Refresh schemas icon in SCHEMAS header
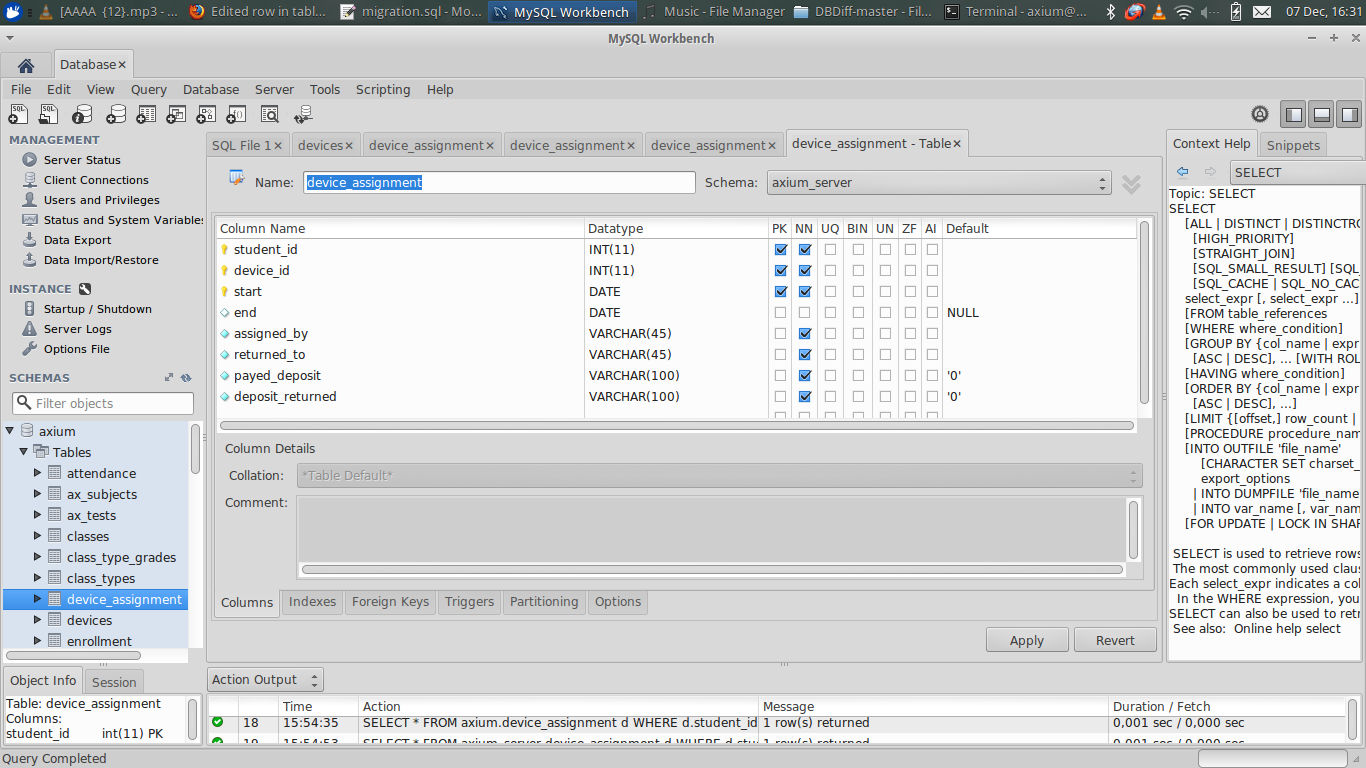1366x768 pixels. (186, 378)
